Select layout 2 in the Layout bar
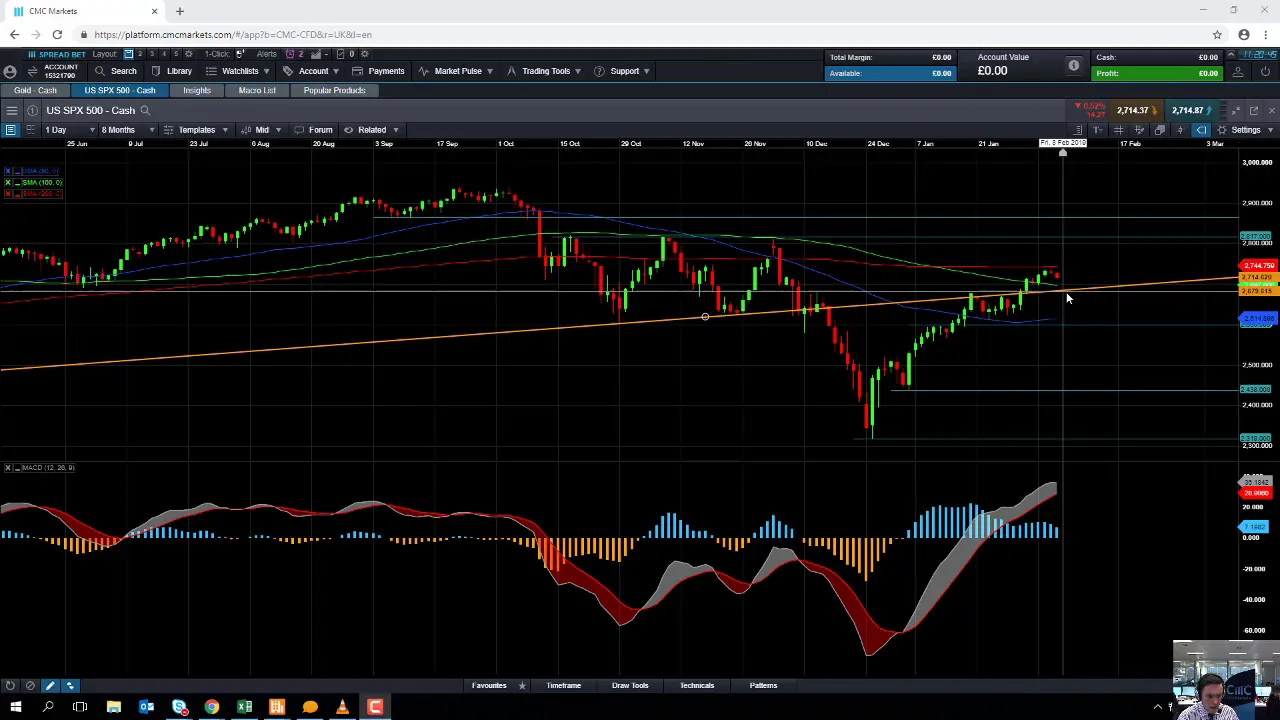 click(140, 54)
